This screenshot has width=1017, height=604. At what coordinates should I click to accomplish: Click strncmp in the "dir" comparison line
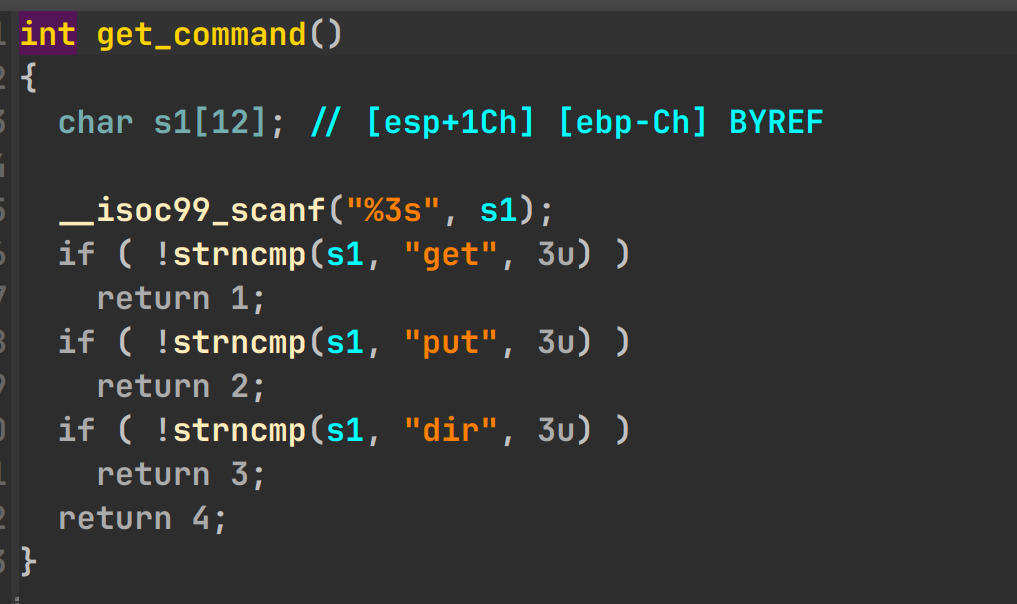click(x=240, y=431)
